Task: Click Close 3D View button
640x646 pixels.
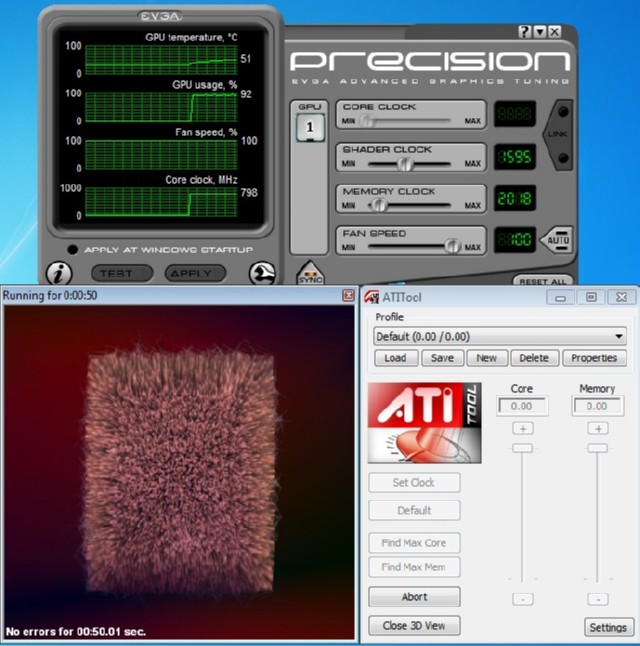Action: click(414, 626)
